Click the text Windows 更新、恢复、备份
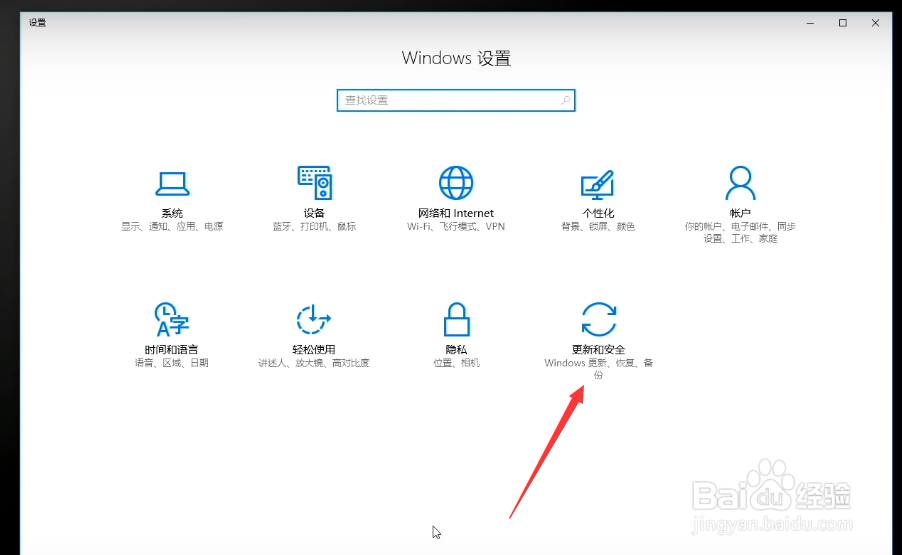Image resolution: width=902 pixels, height=555 pixels. (598, 369)
